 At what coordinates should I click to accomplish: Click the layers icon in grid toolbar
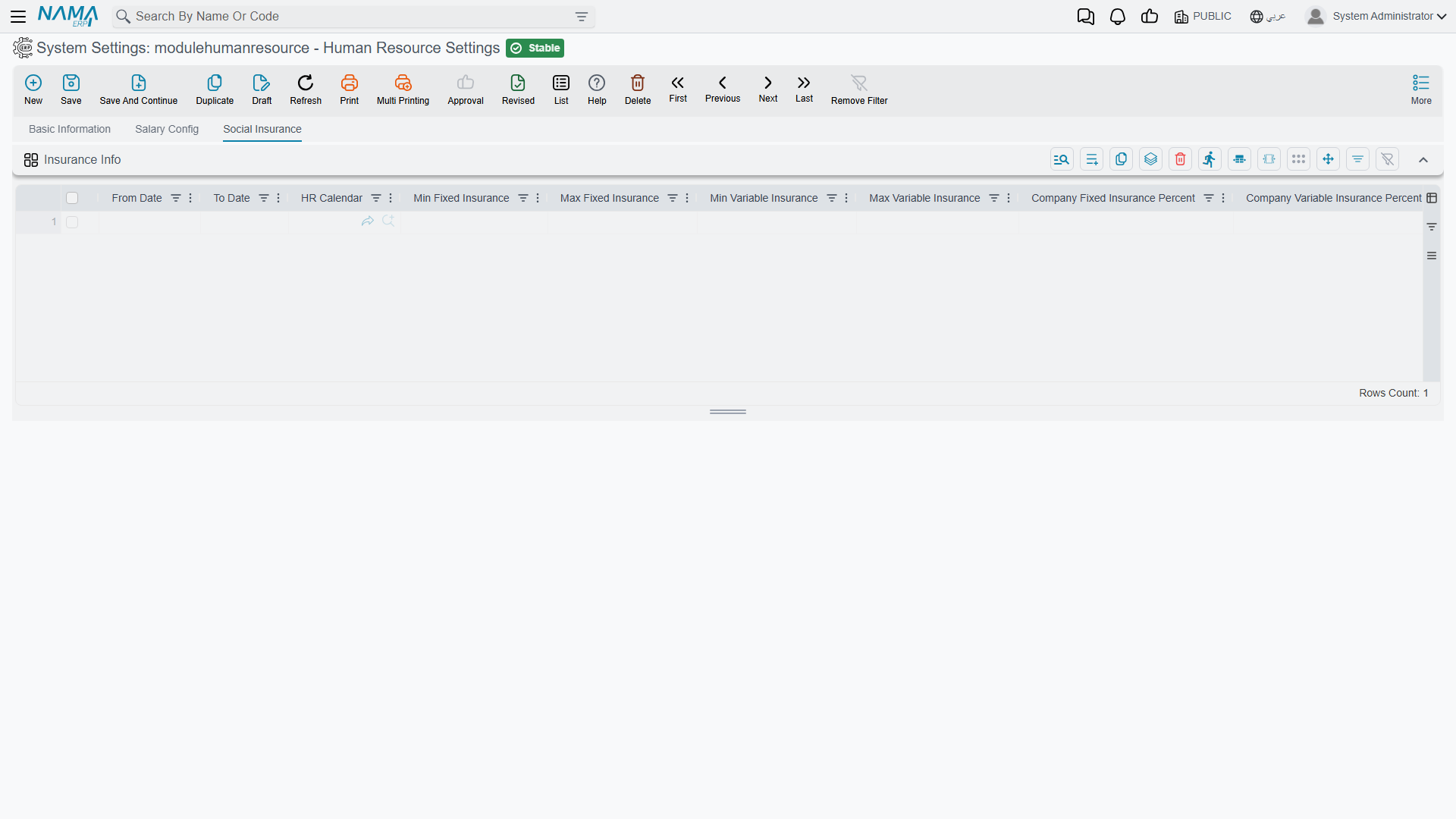(1150, 159)
